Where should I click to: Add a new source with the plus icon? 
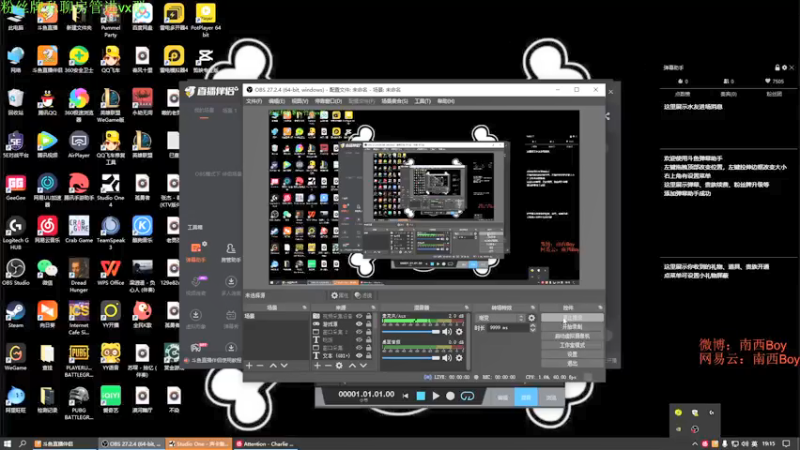pos(317,365)
